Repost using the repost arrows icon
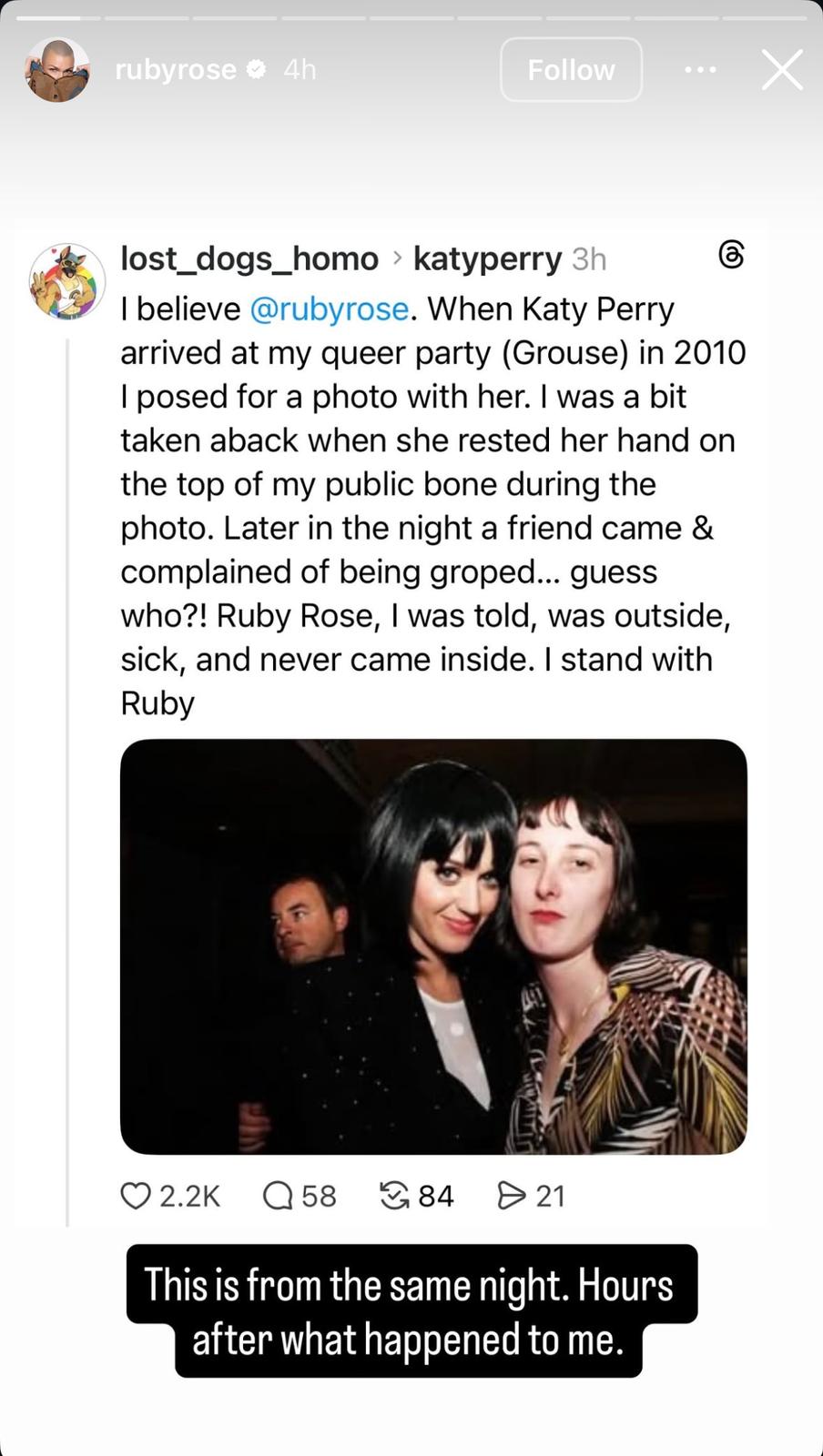Image resolution: width=823 pixels, height=1456 pixels. click(395, 1195)
